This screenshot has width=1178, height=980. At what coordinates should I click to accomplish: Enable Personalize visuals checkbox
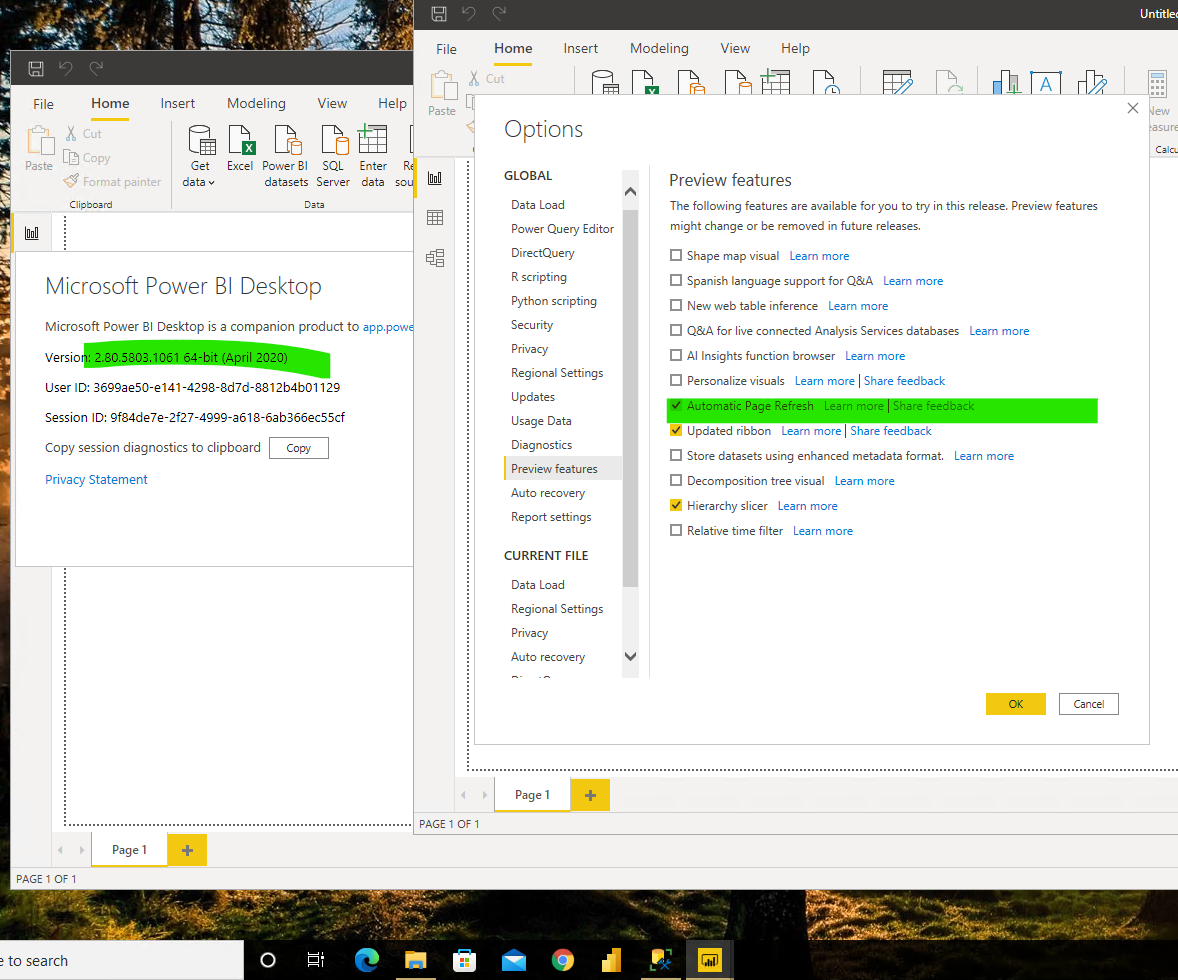(676, 380)
